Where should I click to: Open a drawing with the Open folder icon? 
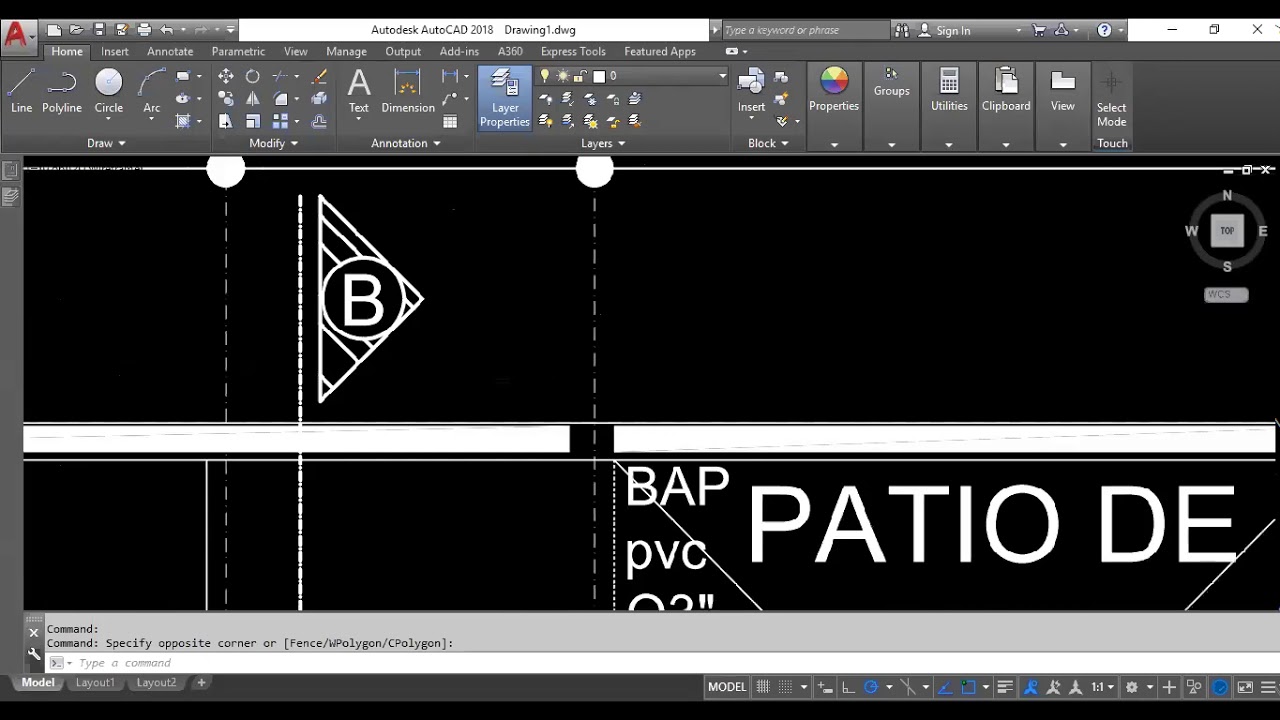click(x=76, y=30)
